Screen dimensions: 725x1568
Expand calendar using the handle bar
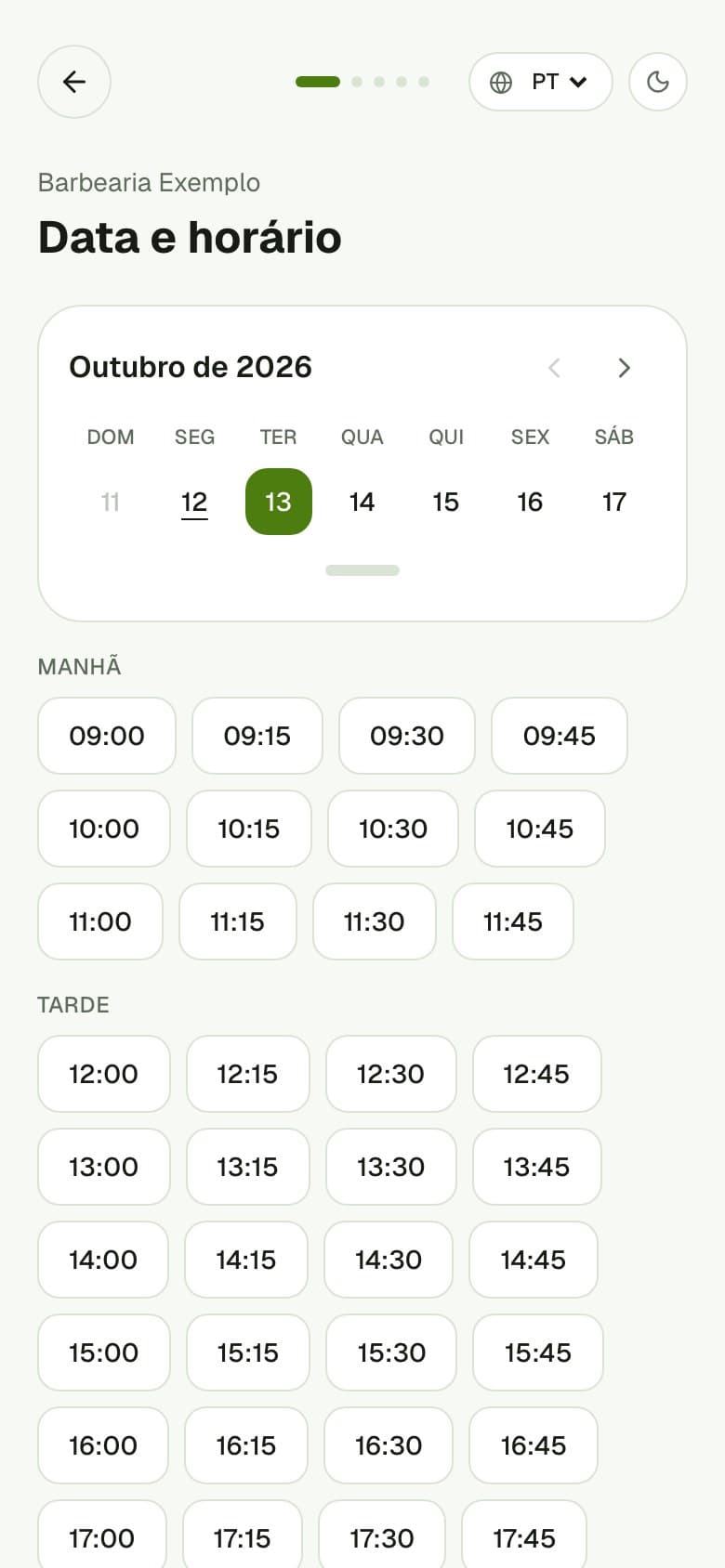point(362,570)
